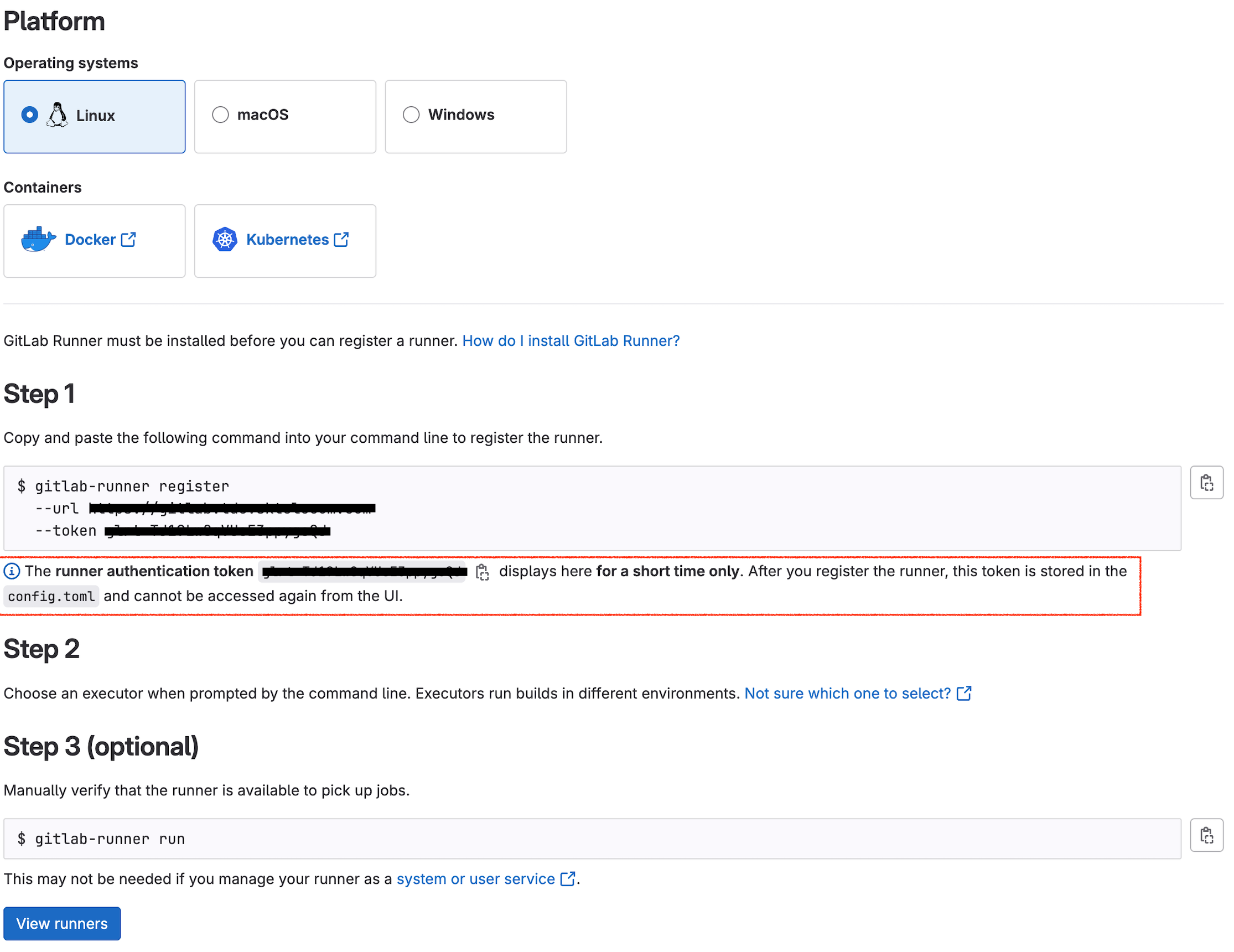Click the info icon before runner authentication token

pyautogui.click(x=12, y=571)
